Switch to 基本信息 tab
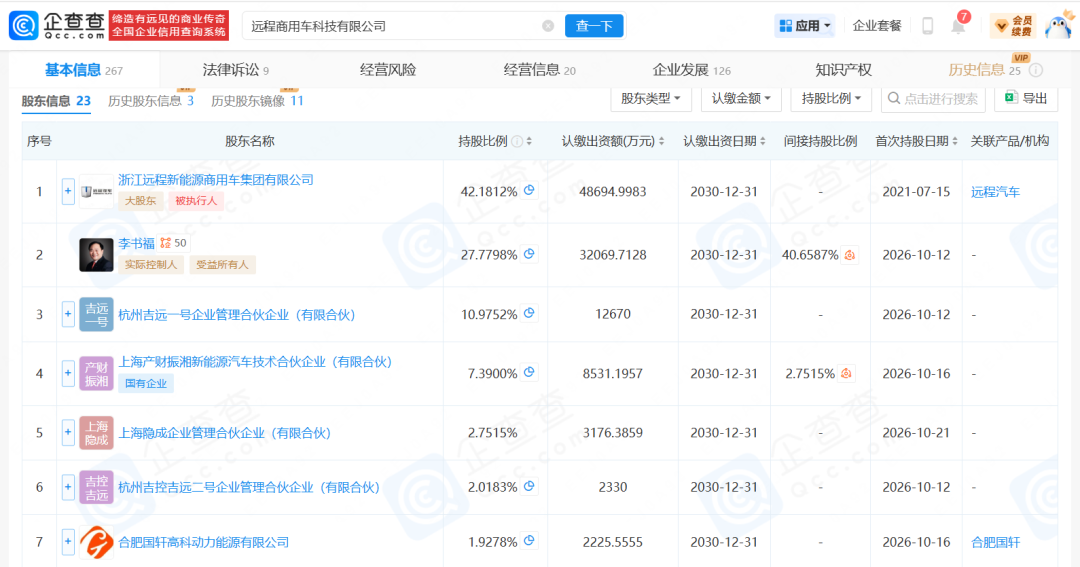The width and height of the screenshot is (1080, 567). point(83,70)
